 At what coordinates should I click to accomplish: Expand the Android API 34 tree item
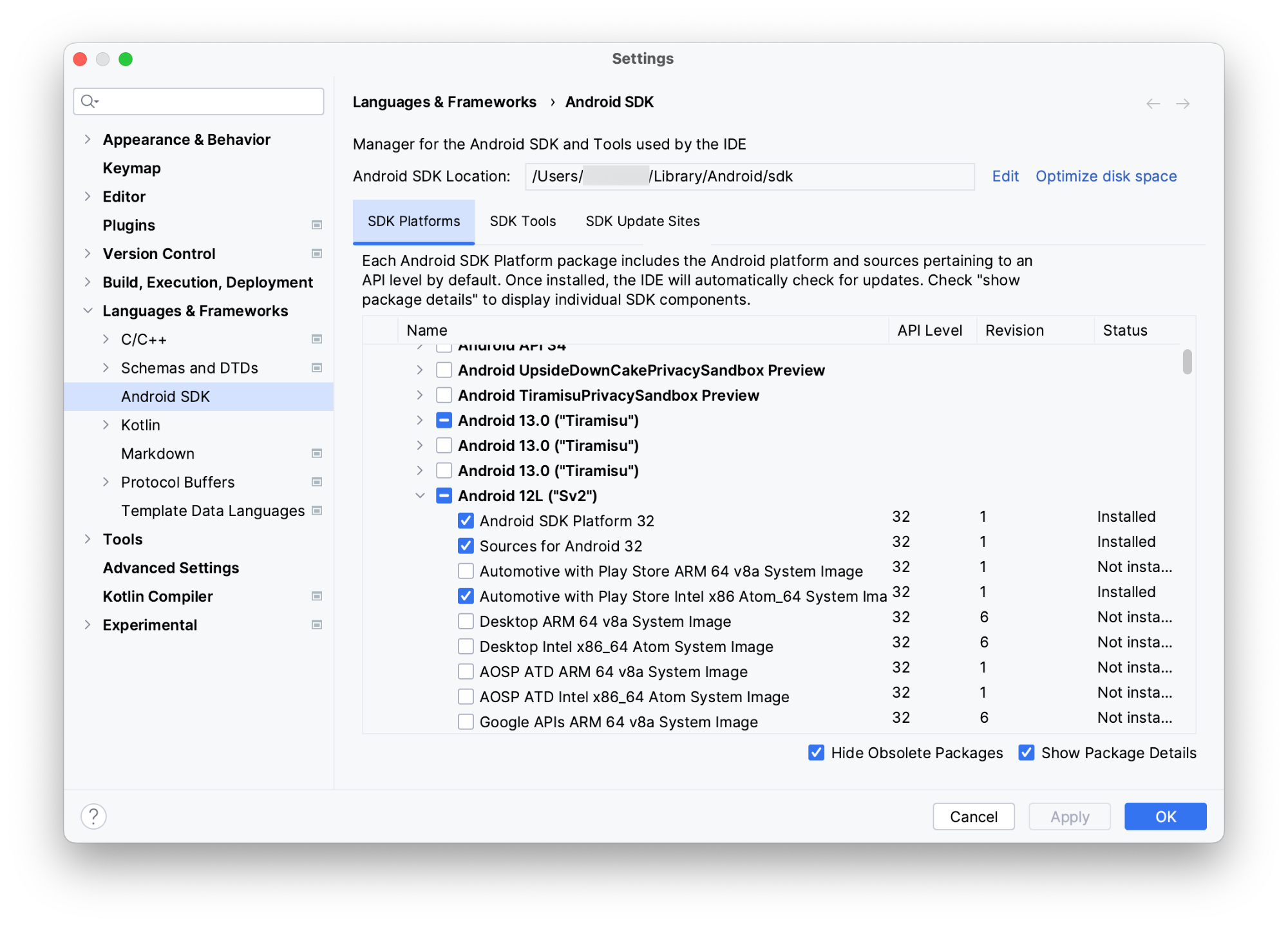point(419,345)
